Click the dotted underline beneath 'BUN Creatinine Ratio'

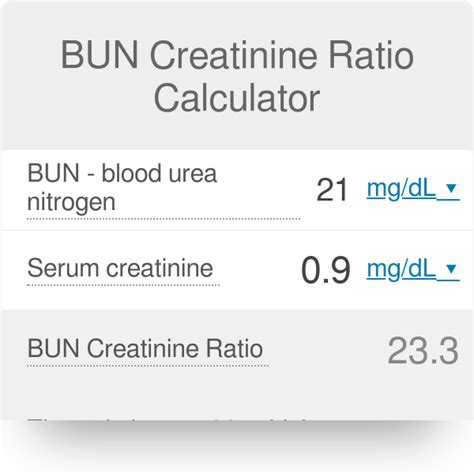[x=148, y=366]
